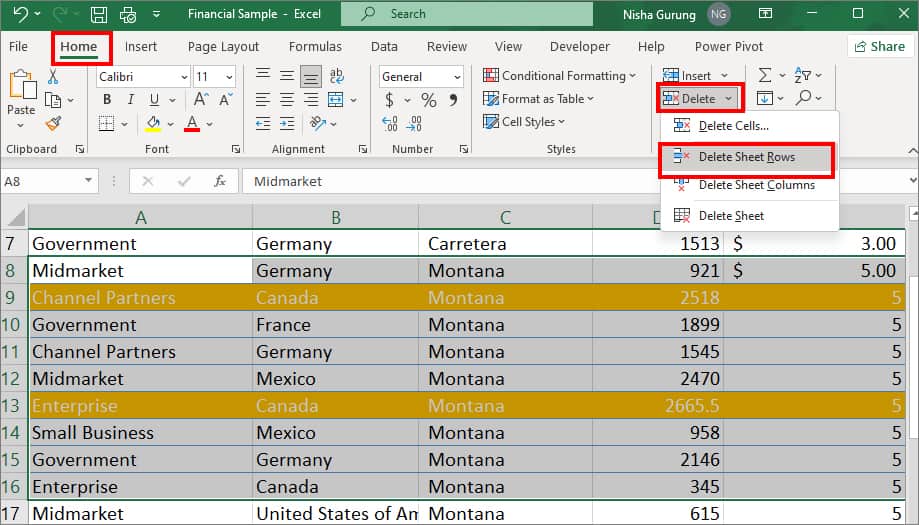Toggle Italic formatting
Image resolution: width=919 pixels, height=525 pixels.
tap(131, 100)
